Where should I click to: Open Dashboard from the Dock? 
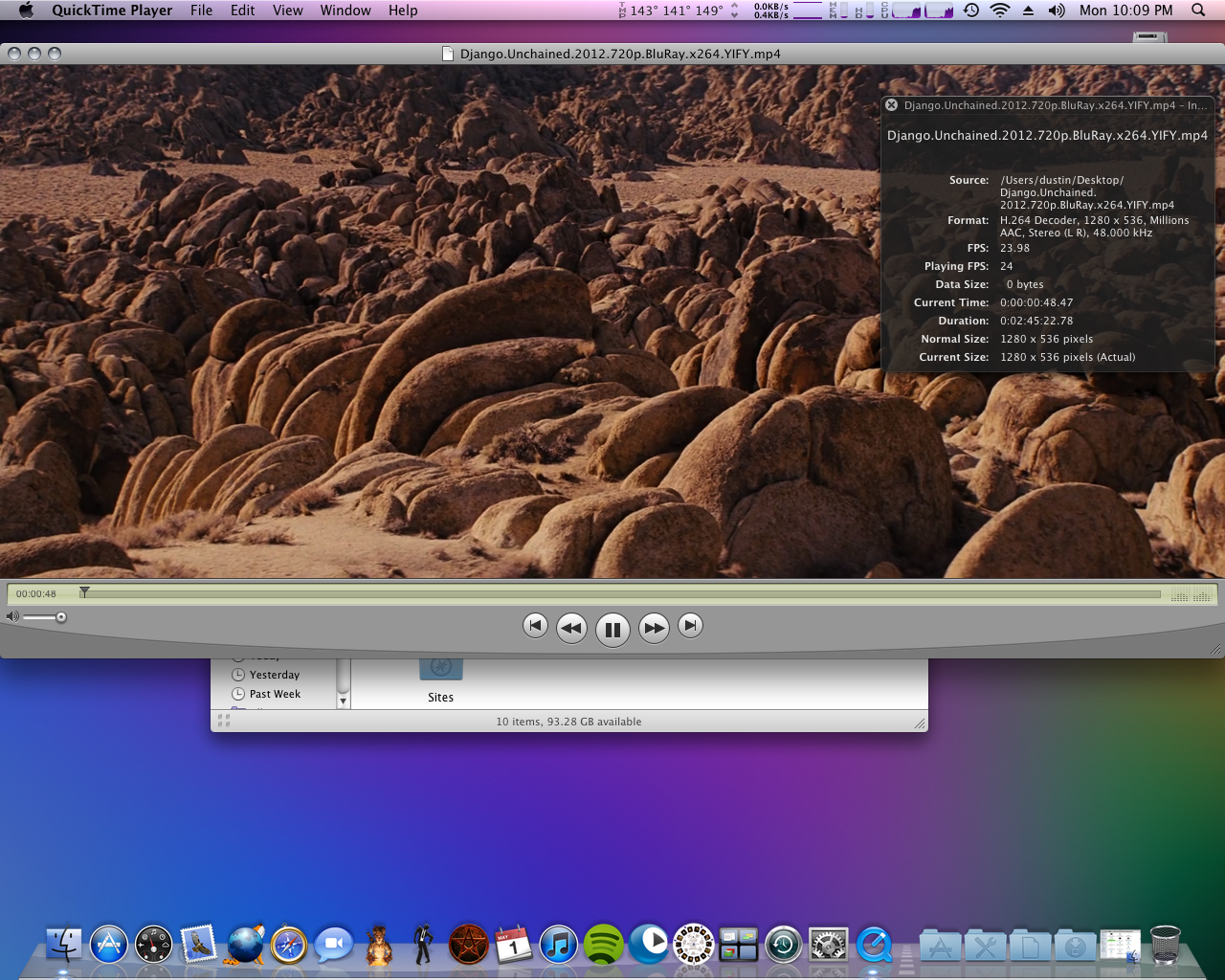point(153,946)
